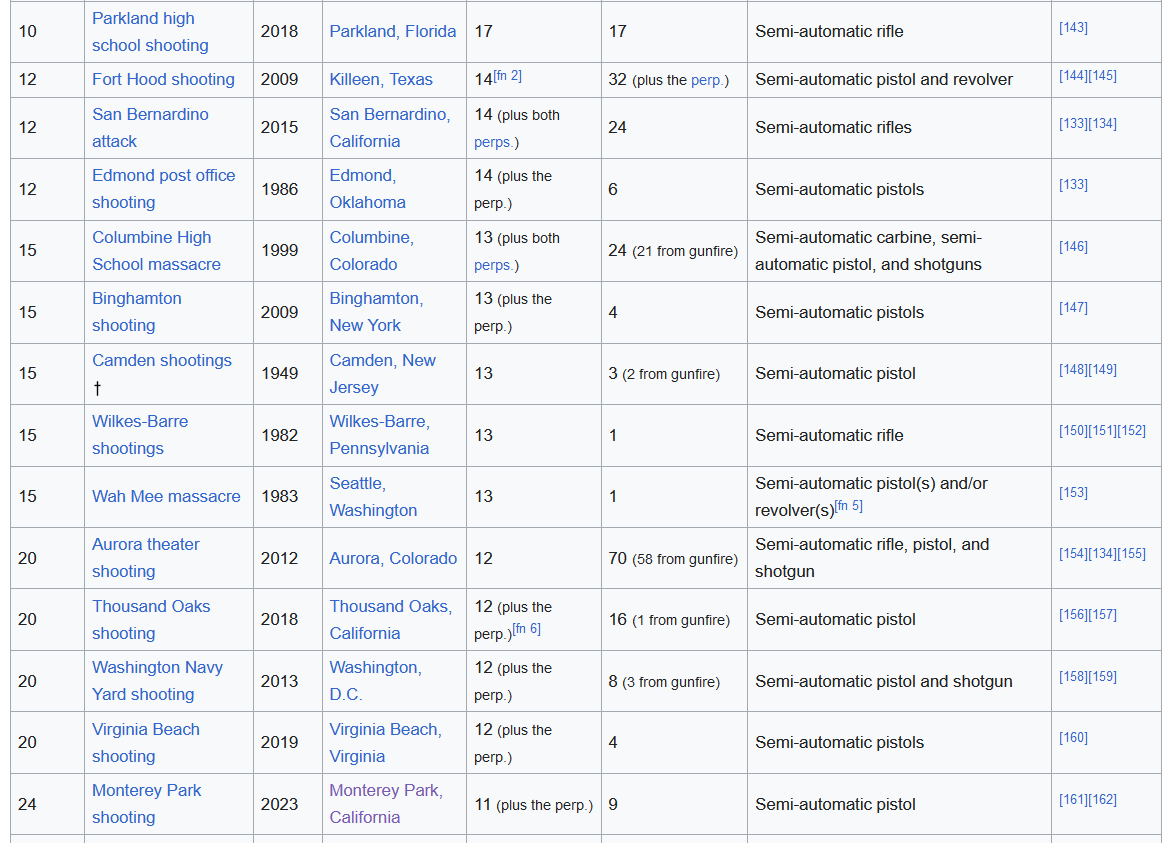Open the Aurora theater shooting article
Image resolution: width=1171 pixels, height=843 pixels.
click(146, 558)
